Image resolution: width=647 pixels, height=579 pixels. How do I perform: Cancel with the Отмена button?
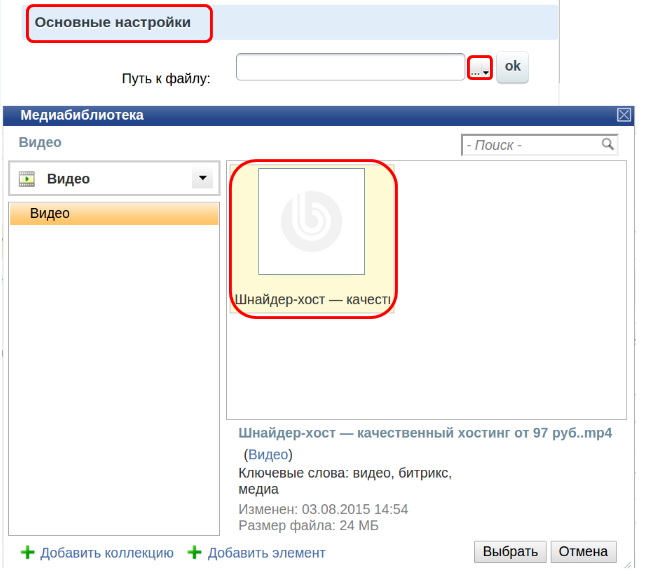pyautogui.click(x=583, y=552)
